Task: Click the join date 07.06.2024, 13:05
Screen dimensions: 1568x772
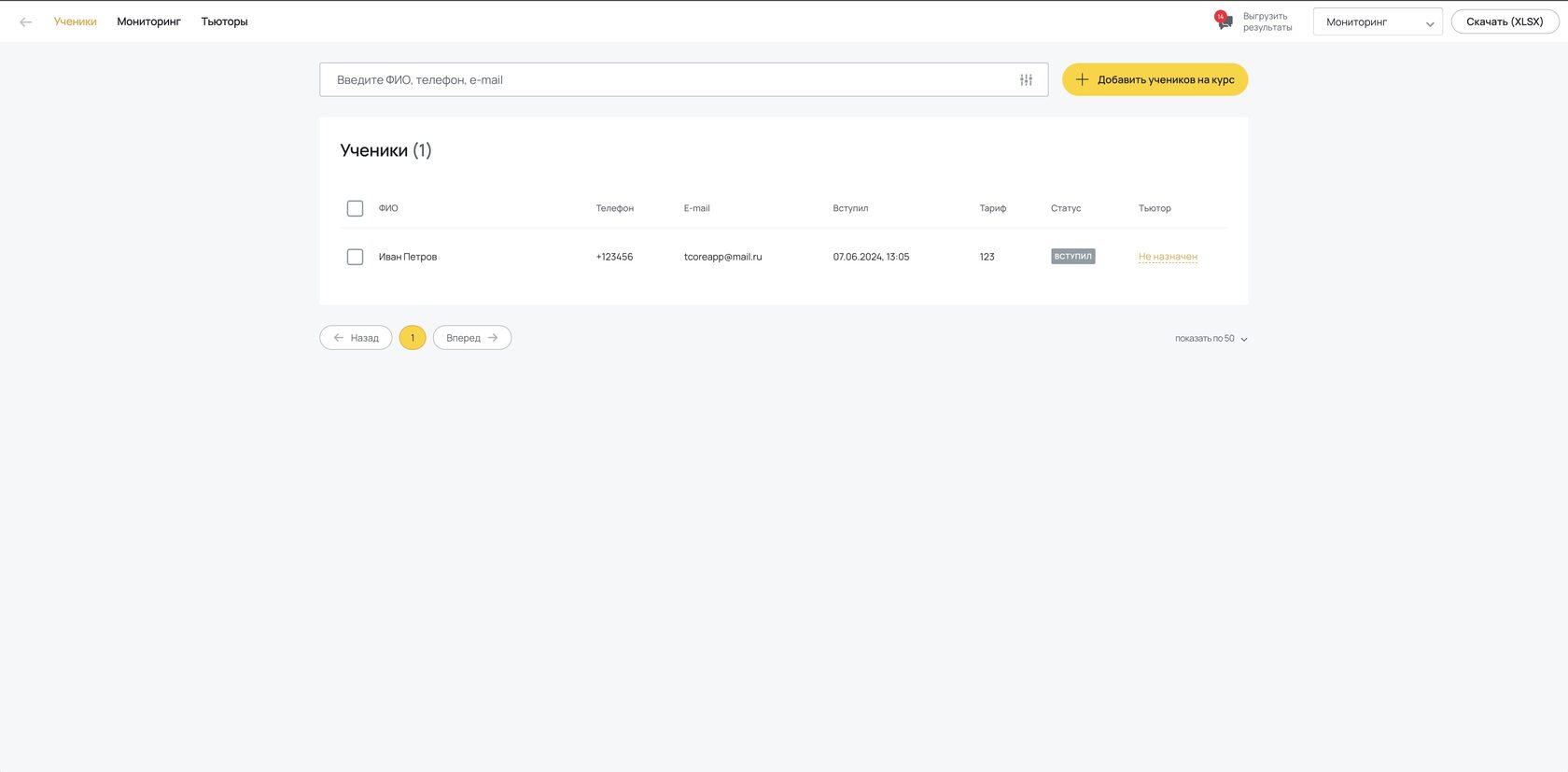Action: [871, 257]
